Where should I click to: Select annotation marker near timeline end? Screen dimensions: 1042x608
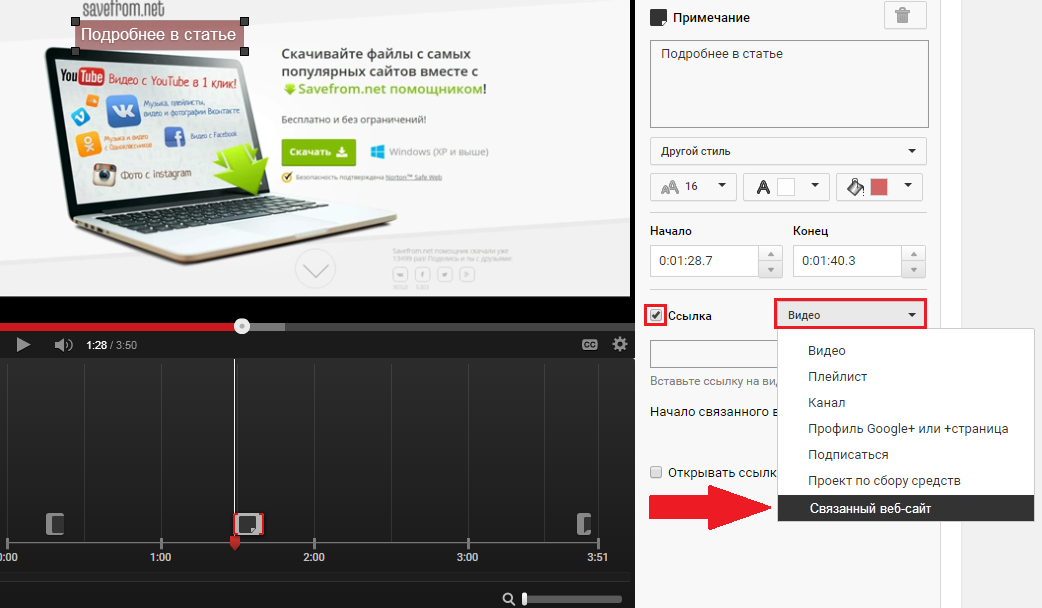click(x=583, y=524)
